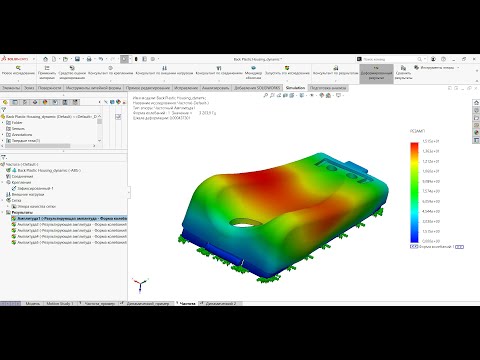
Task: Run study with Запустить это исследование
Action: click(287, 71)
